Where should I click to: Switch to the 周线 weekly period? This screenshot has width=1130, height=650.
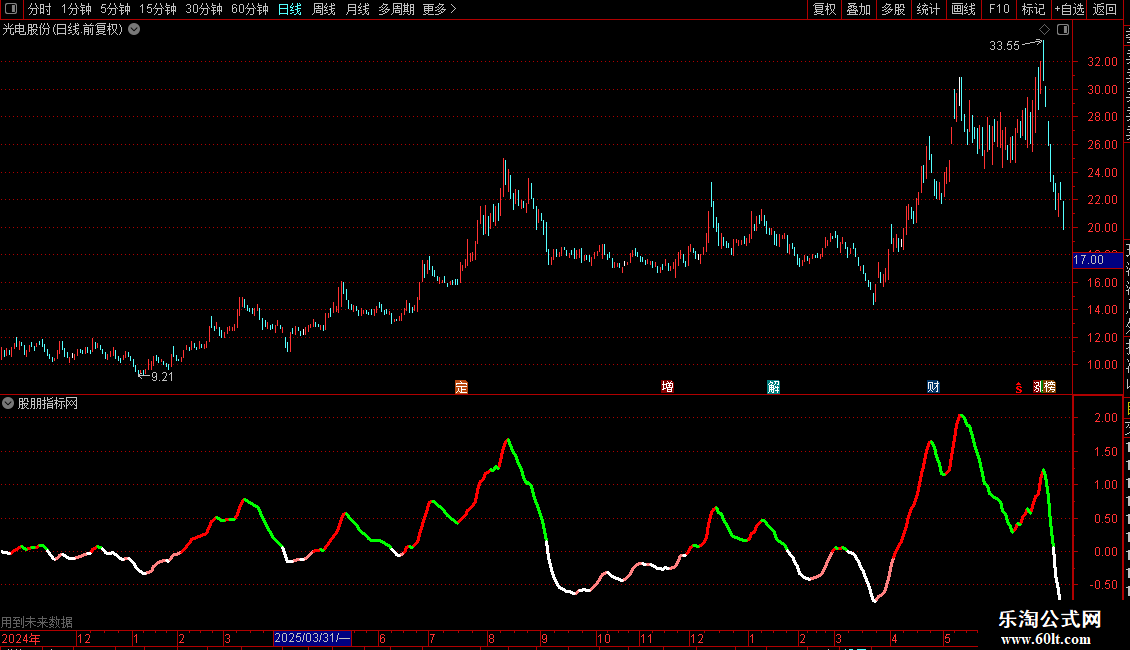(324, 9)
